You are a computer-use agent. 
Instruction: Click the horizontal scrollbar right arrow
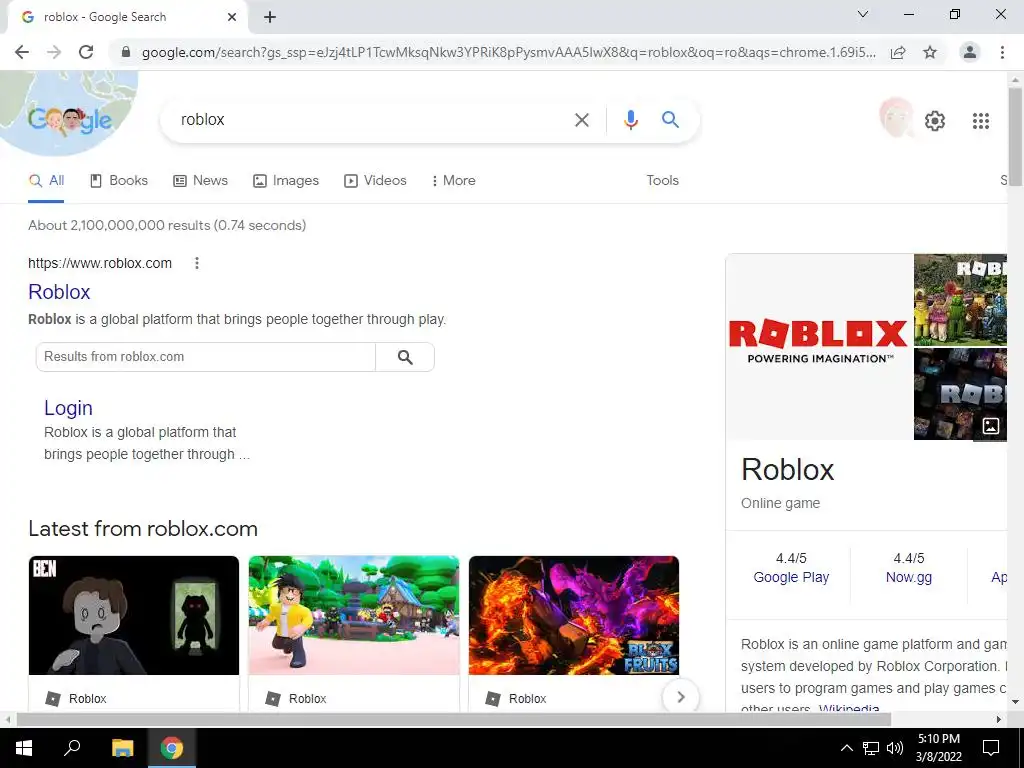999,720
